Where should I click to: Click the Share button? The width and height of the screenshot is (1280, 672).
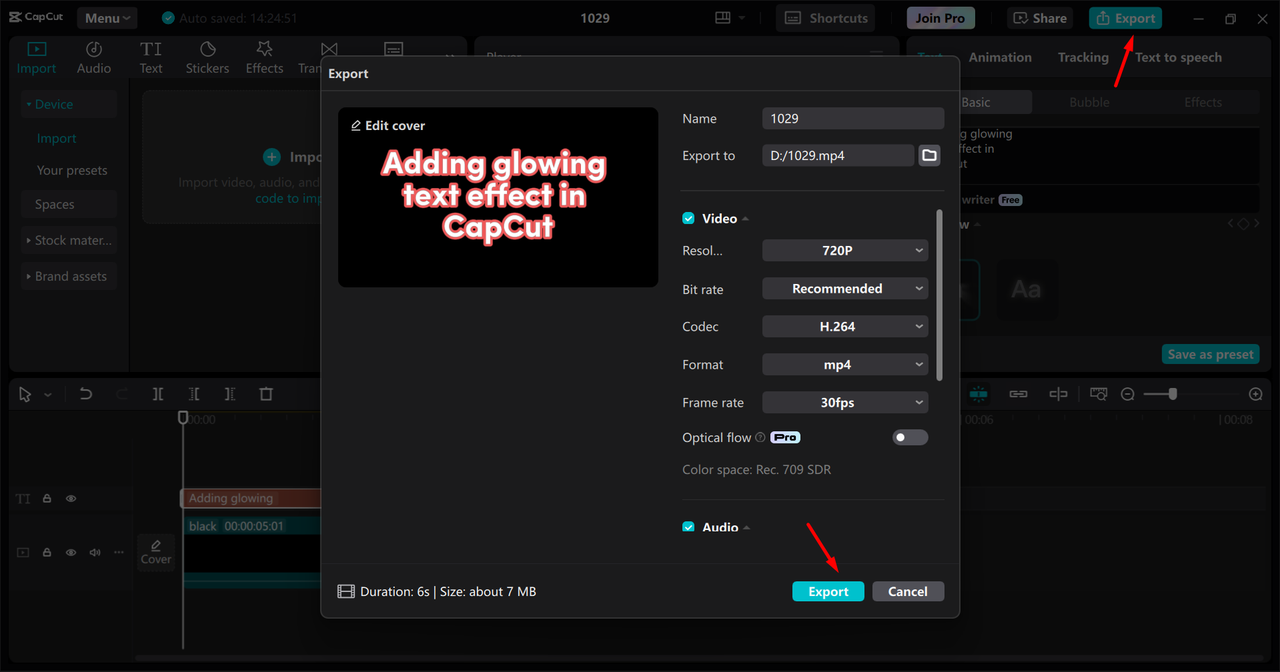point(1039,18)
